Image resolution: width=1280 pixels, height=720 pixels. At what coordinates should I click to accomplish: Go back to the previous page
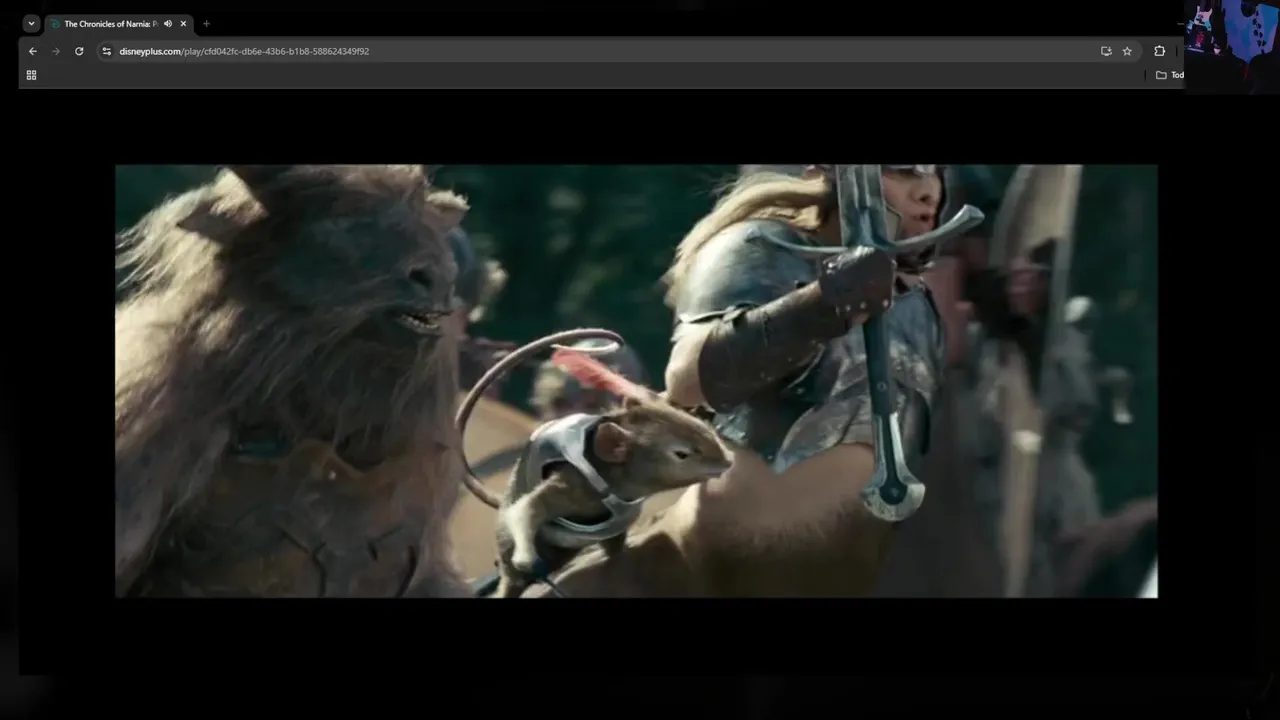point(33,51)
